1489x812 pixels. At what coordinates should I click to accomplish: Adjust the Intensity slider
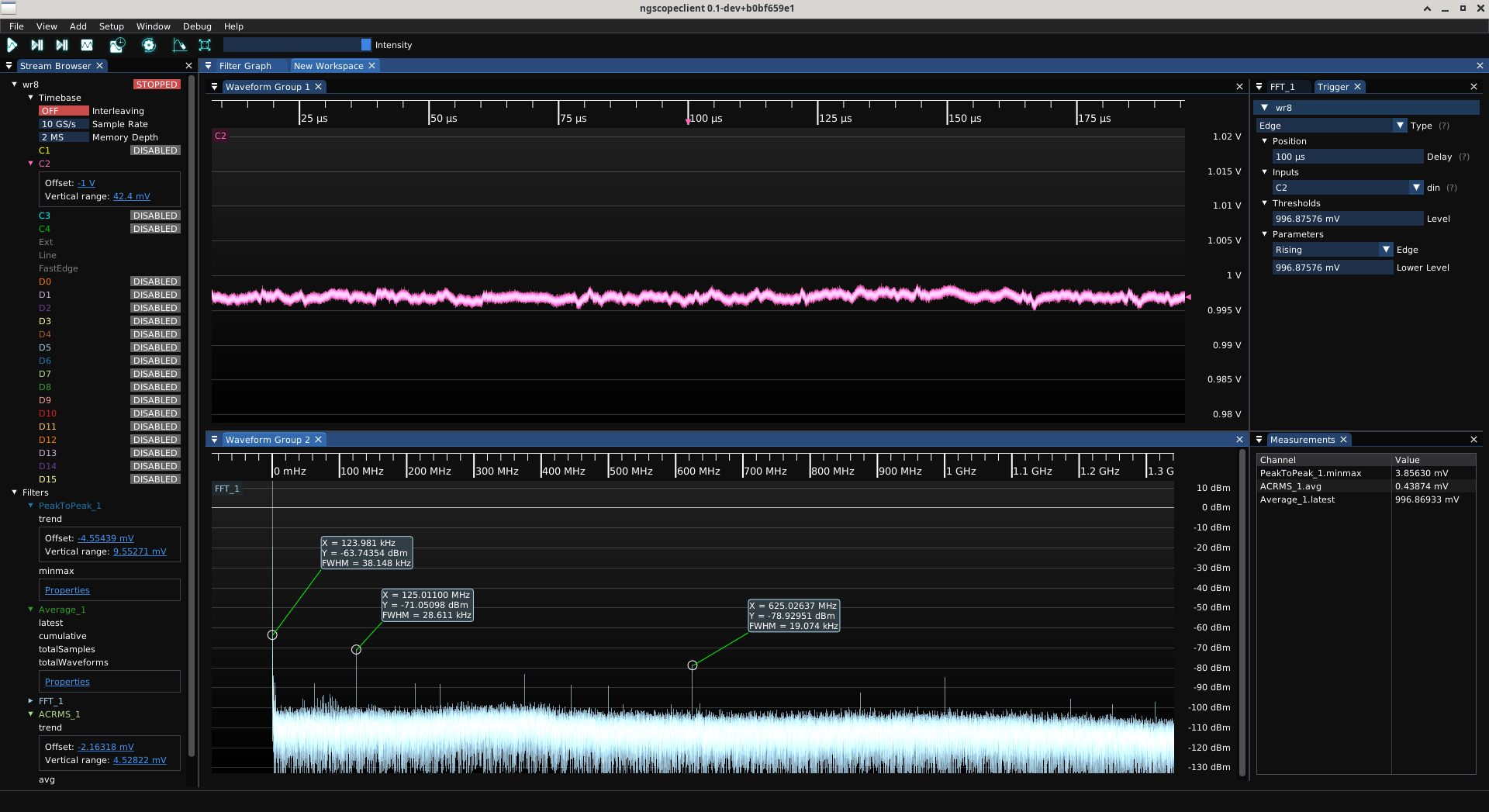pyautogui.click(x=297, y=45)
